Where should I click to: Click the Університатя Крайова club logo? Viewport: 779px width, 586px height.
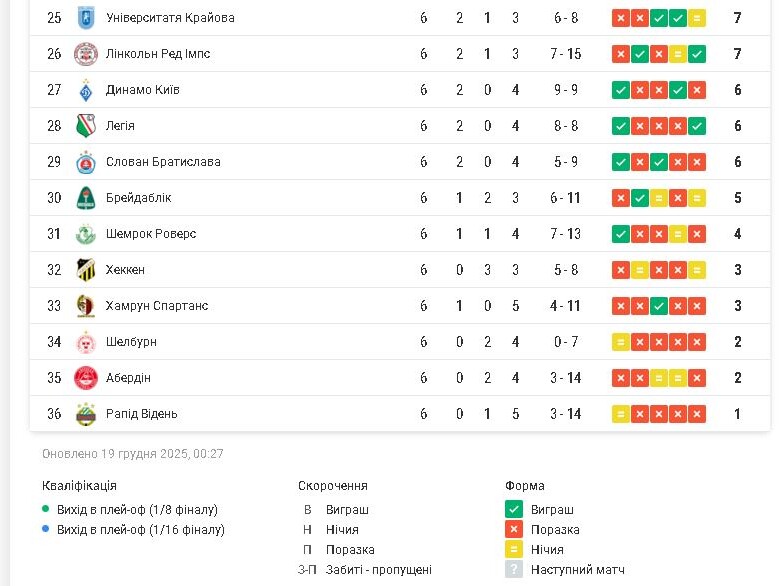[x=85, y=18]
